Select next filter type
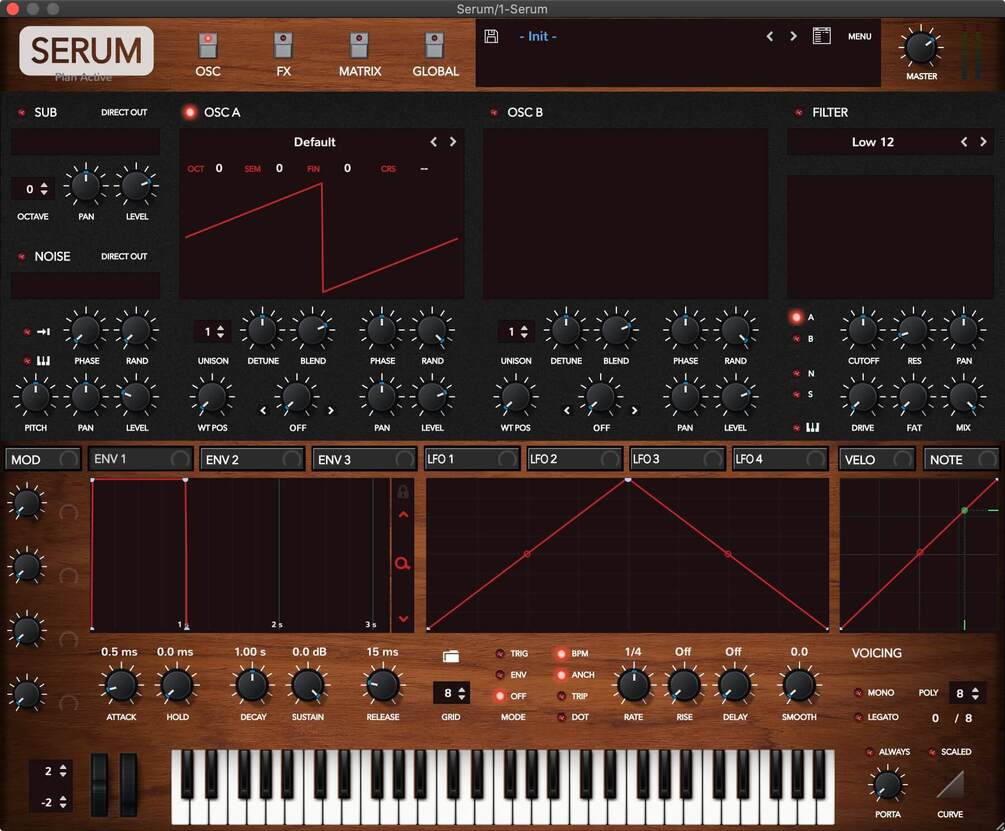The height and width of the screenshot is (831, 1005). [x=983, y=142]
